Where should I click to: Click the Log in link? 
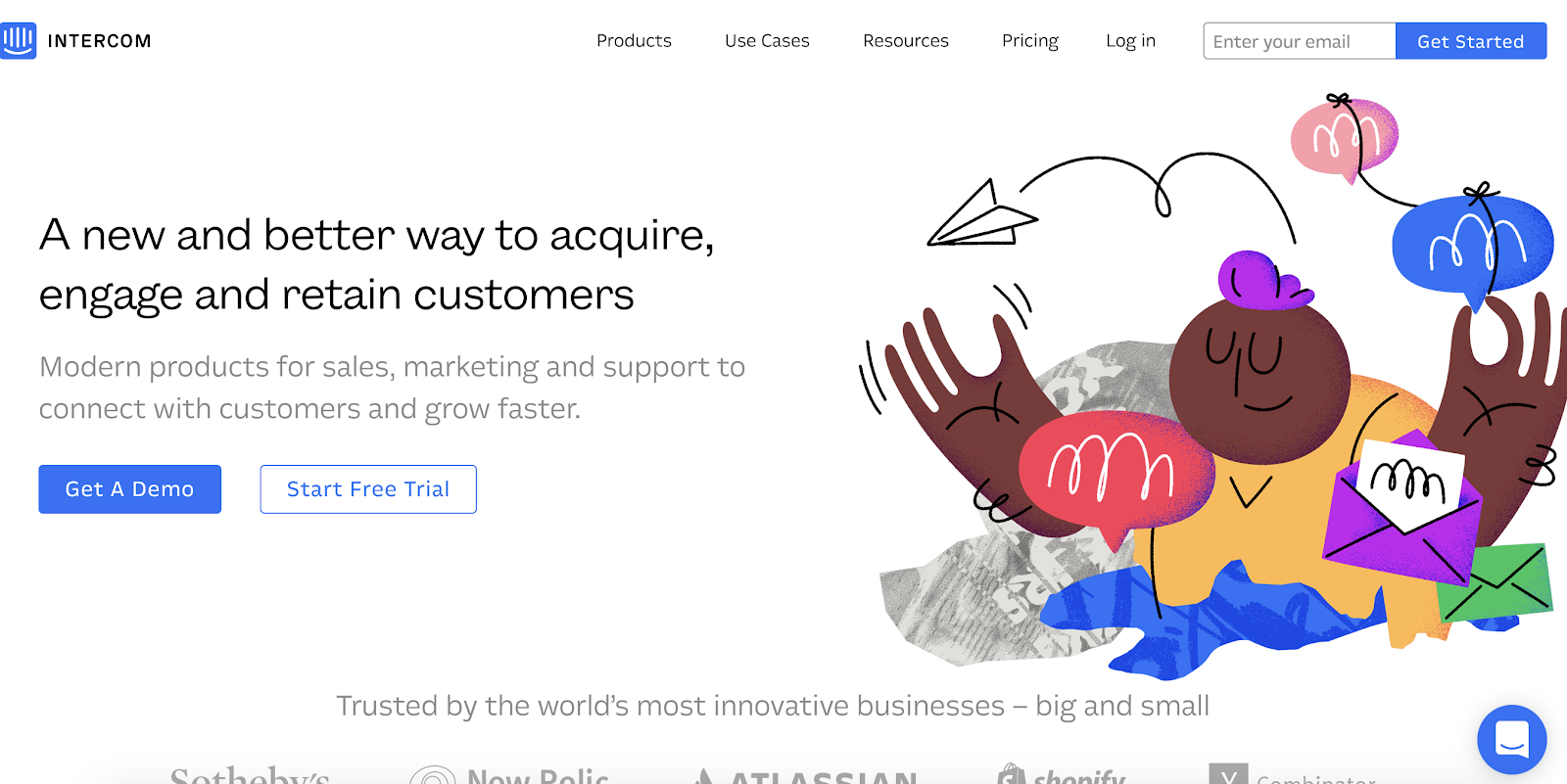click(x=1130, y=41)
